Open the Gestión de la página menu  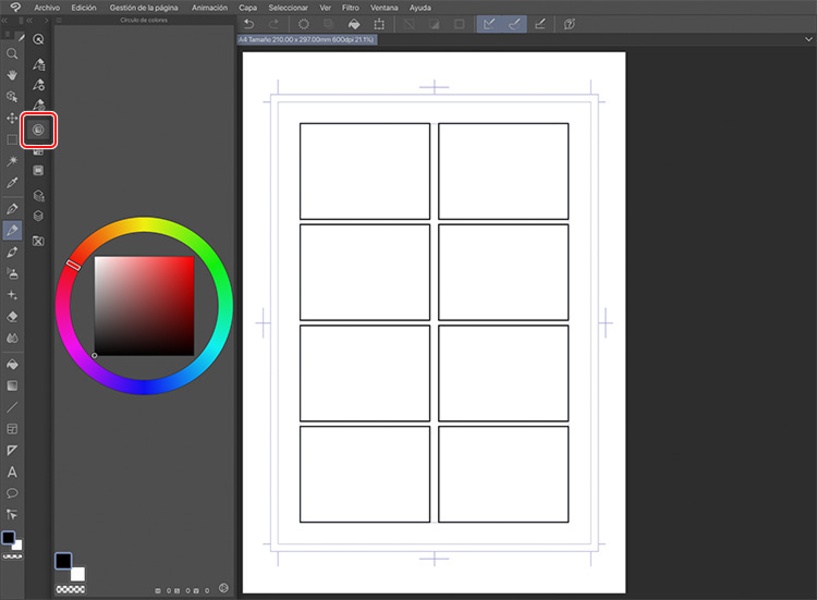point(144,7)
